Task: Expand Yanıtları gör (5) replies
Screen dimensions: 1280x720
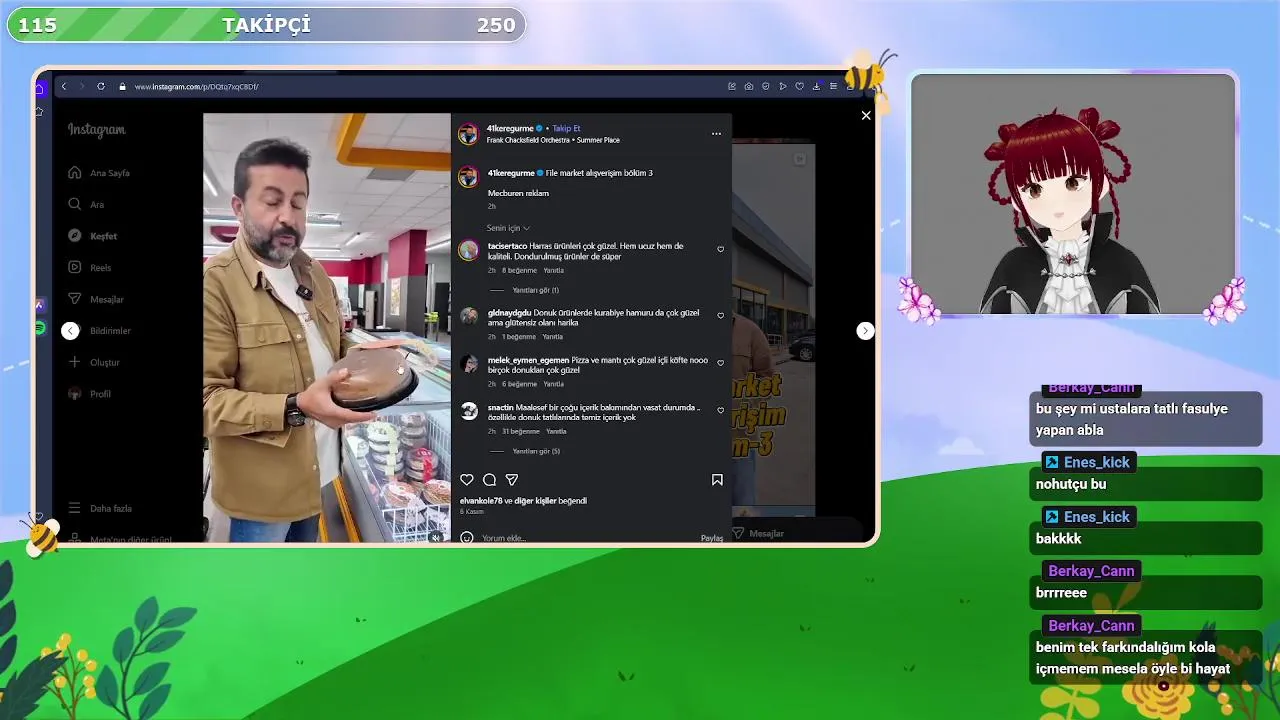Action: 535,451
